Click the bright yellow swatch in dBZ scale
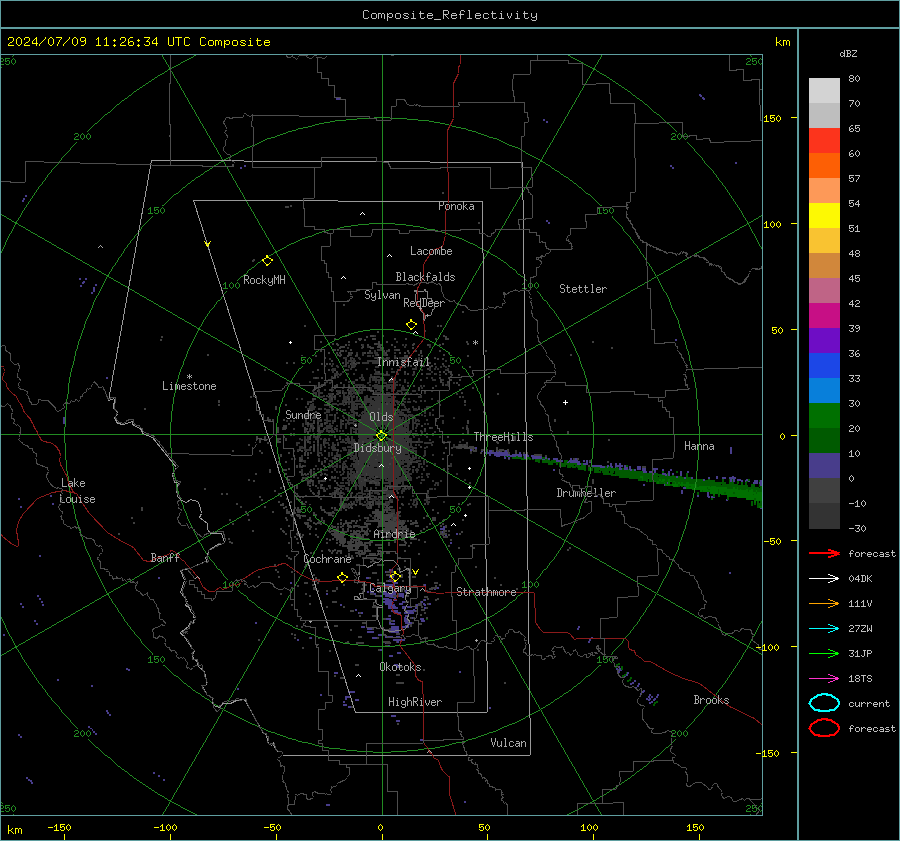Screen dimensions: 900x841 click(x=824, y=216)
